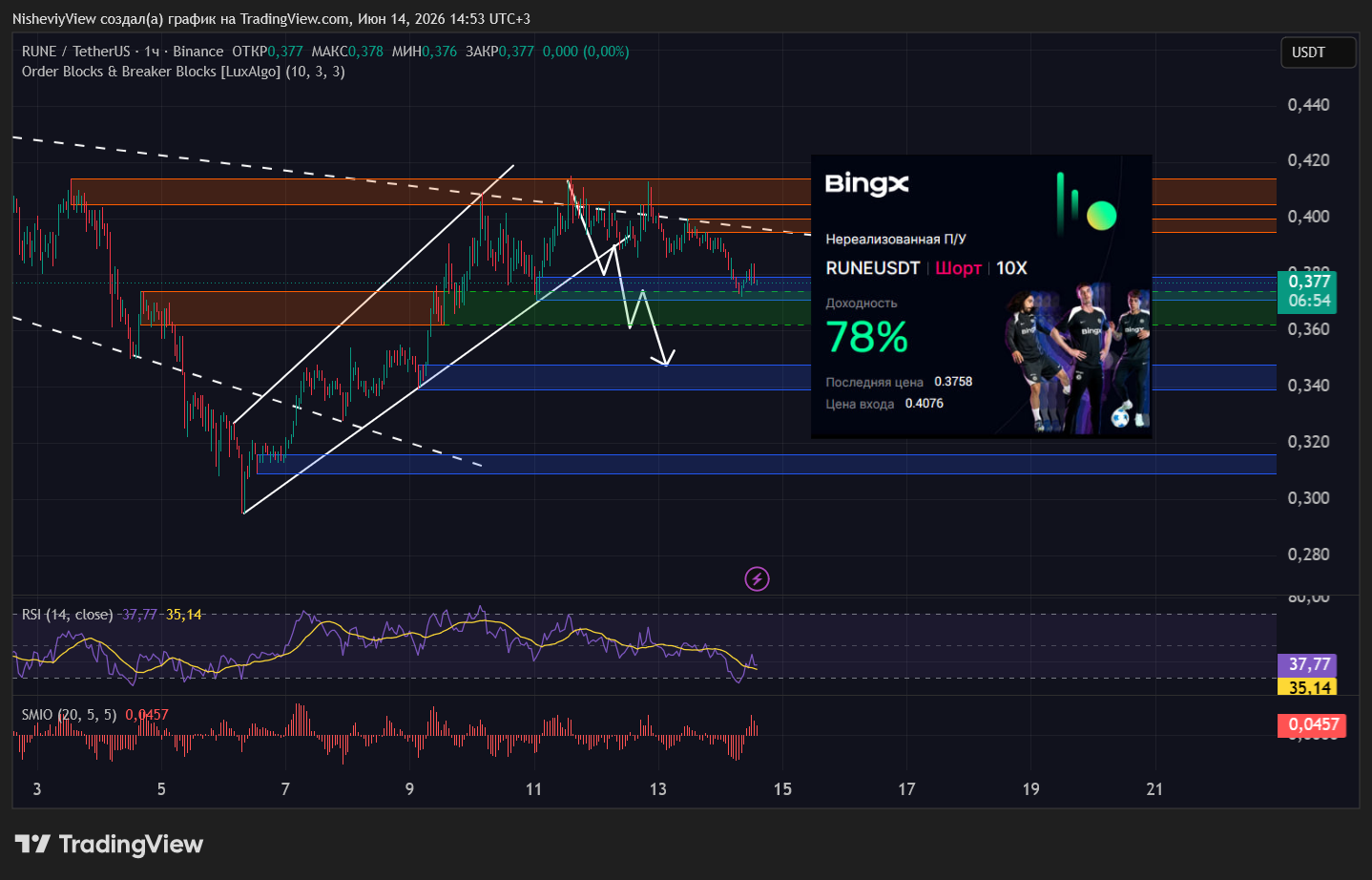The width and height of the screenshot is (1372, 880).
Task: Click the МИН0,376 low value
Action: coord(424,52)
